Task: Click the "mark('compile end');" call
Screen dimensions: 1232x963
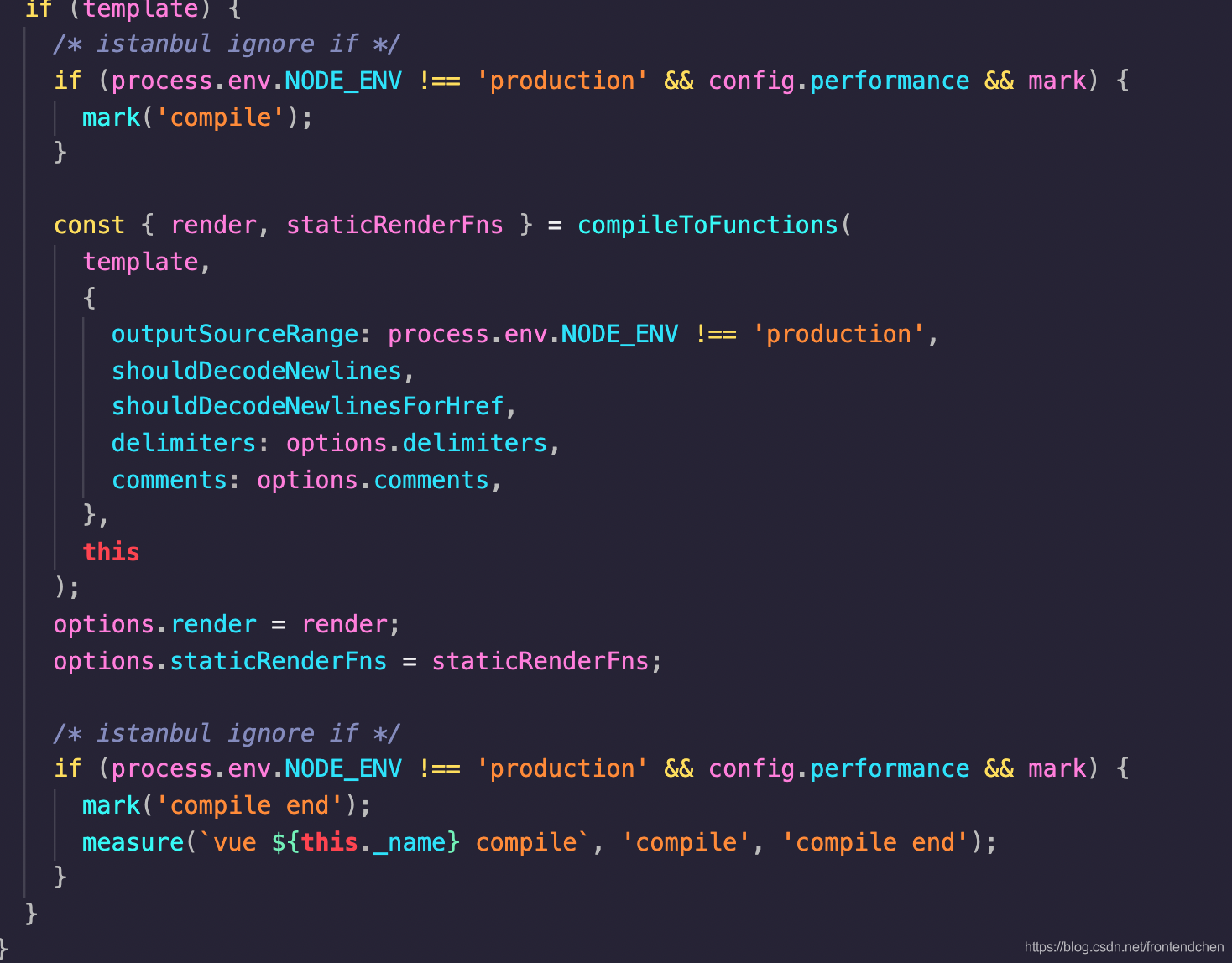Action: tap(227, 805)
